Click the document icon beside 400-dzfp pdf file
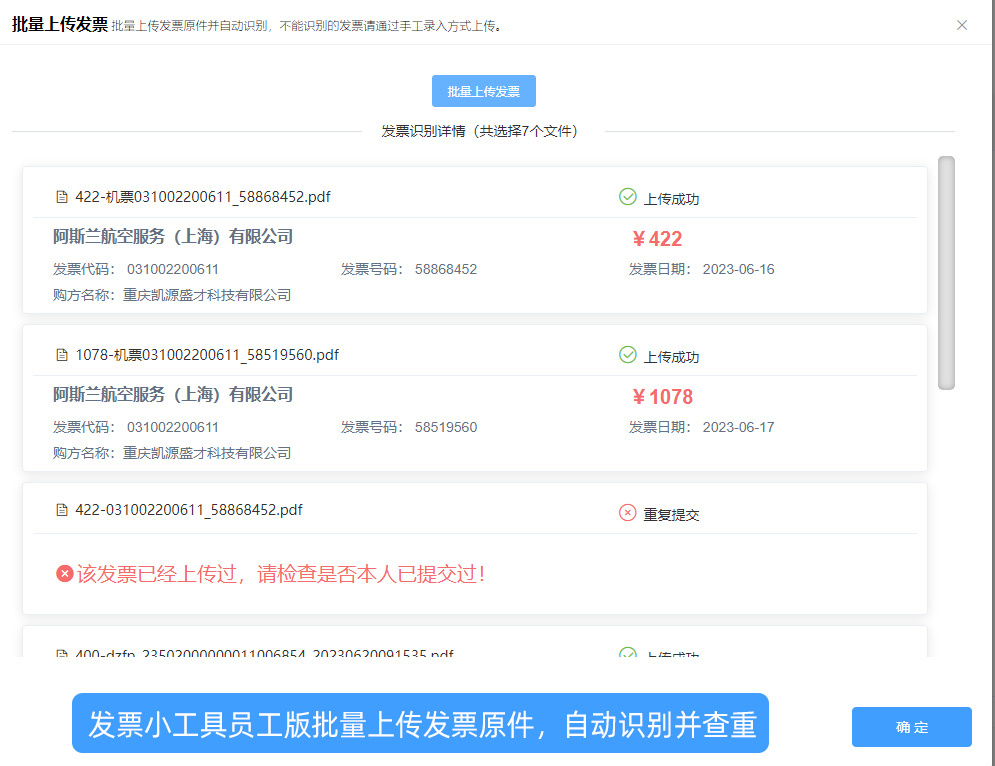 62,654
